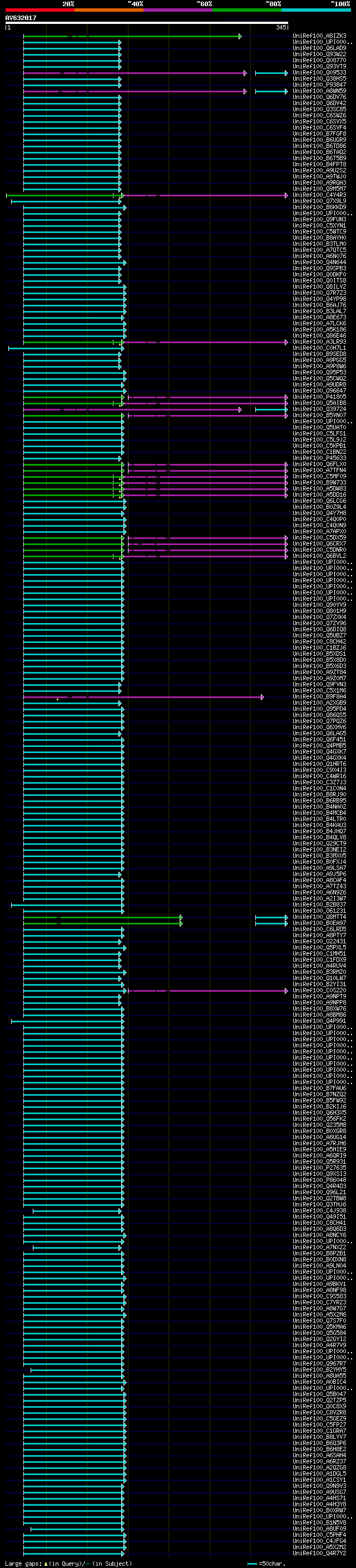Open hit UniRef100_A5DD16

319,494
